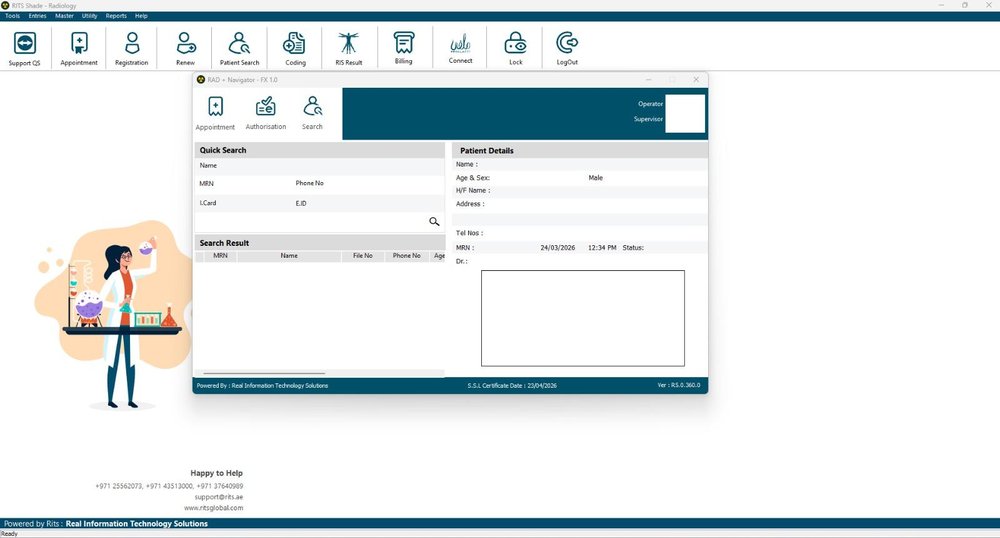Click the operator photo box
Viewport: 1000px width, 538px height.
(685, 113)
